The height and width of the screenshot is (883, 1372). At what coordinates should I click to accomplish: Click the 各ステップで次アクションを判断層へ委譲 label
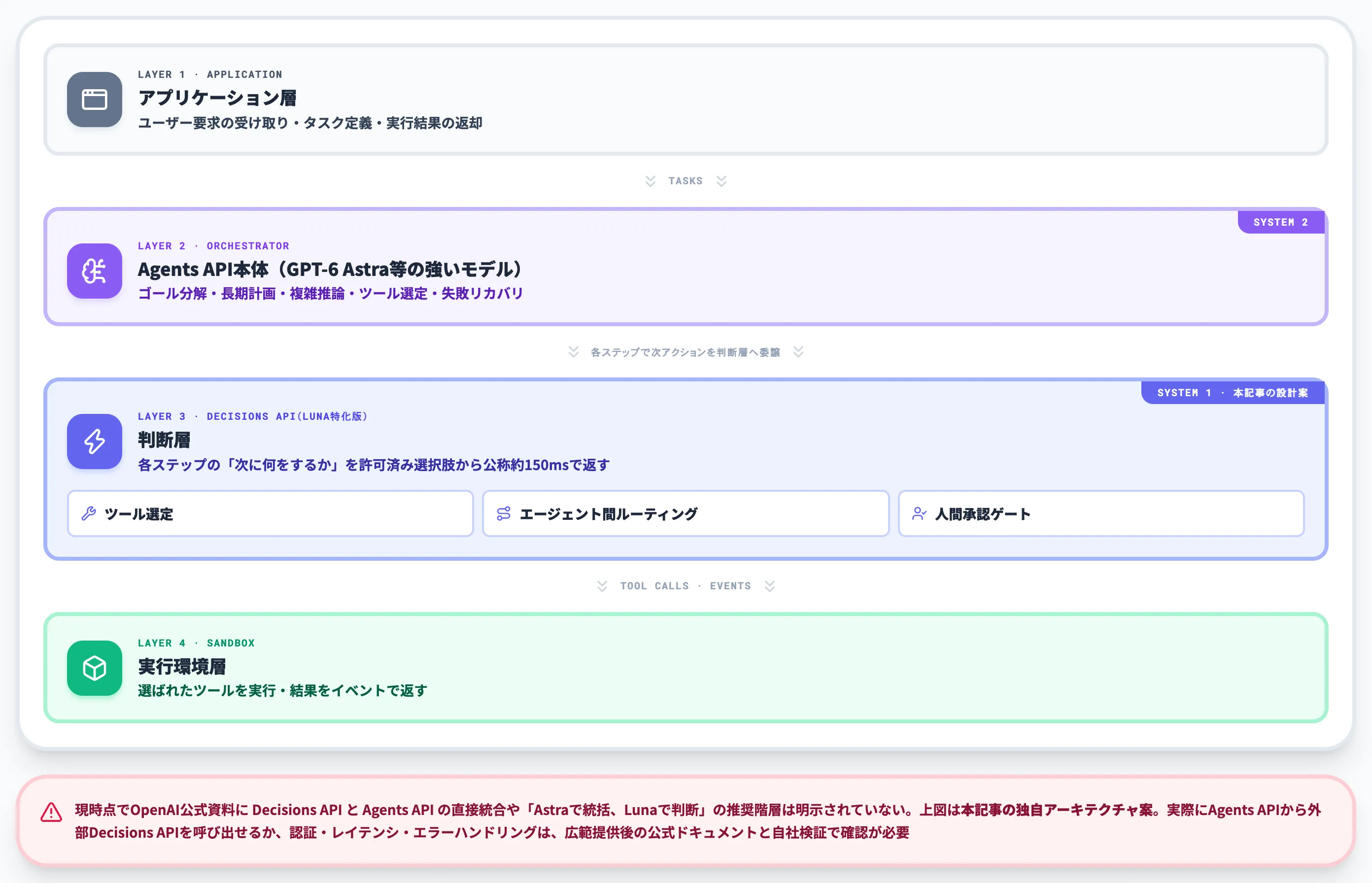[x=685, y=352]
